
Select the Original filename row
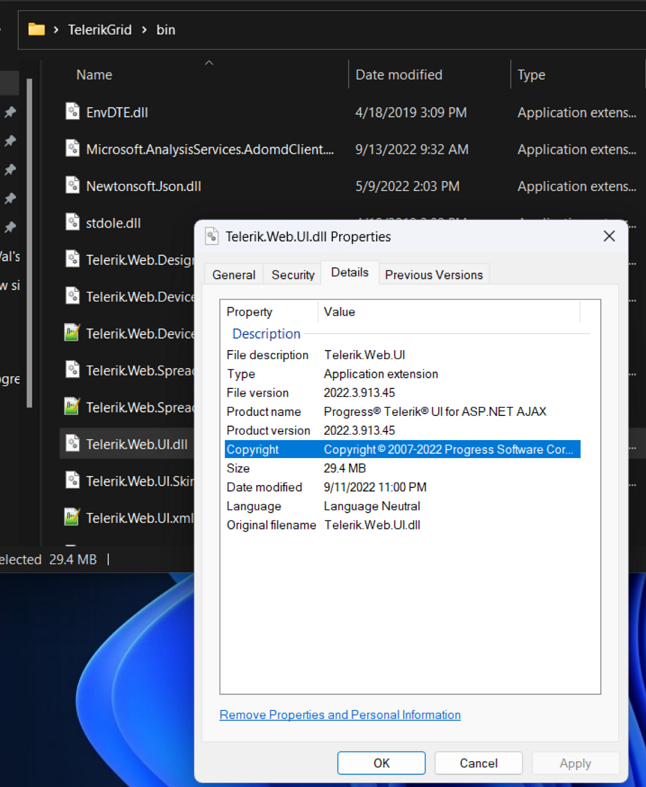click(x=403, y=525)
